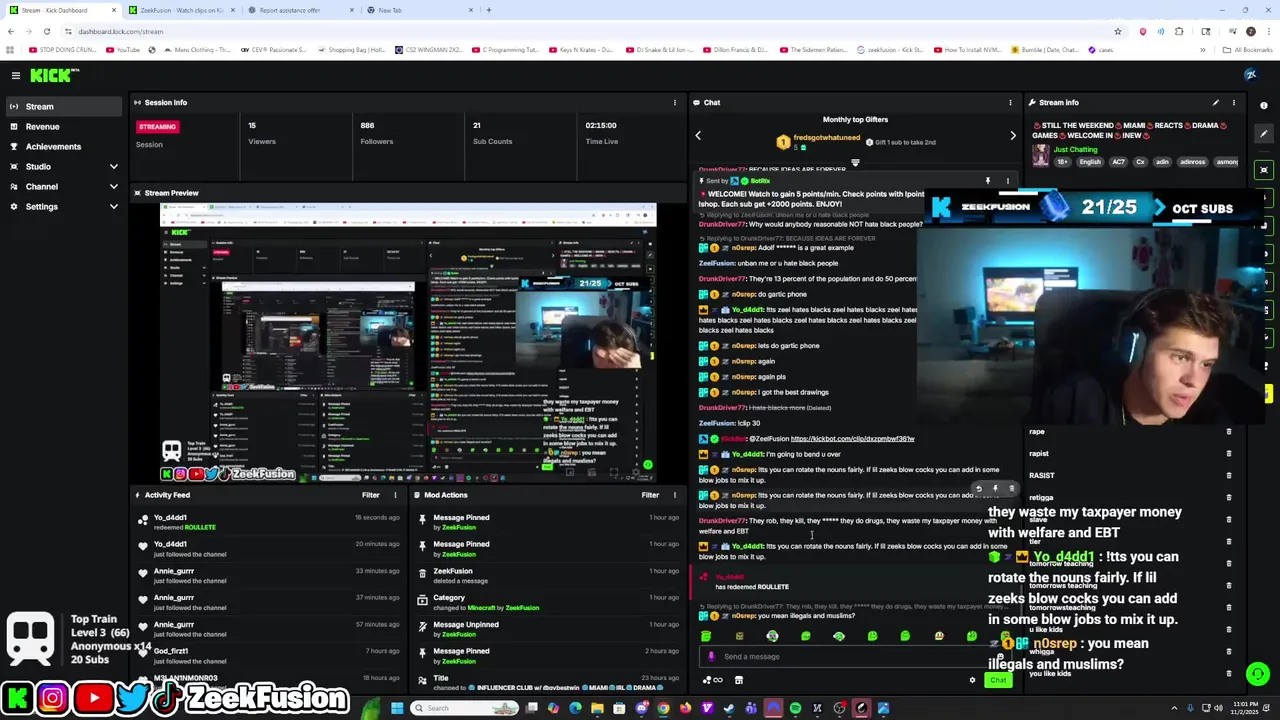
Task: Delete 'you like kids' entry trash icon
Action: [1229, 672]
